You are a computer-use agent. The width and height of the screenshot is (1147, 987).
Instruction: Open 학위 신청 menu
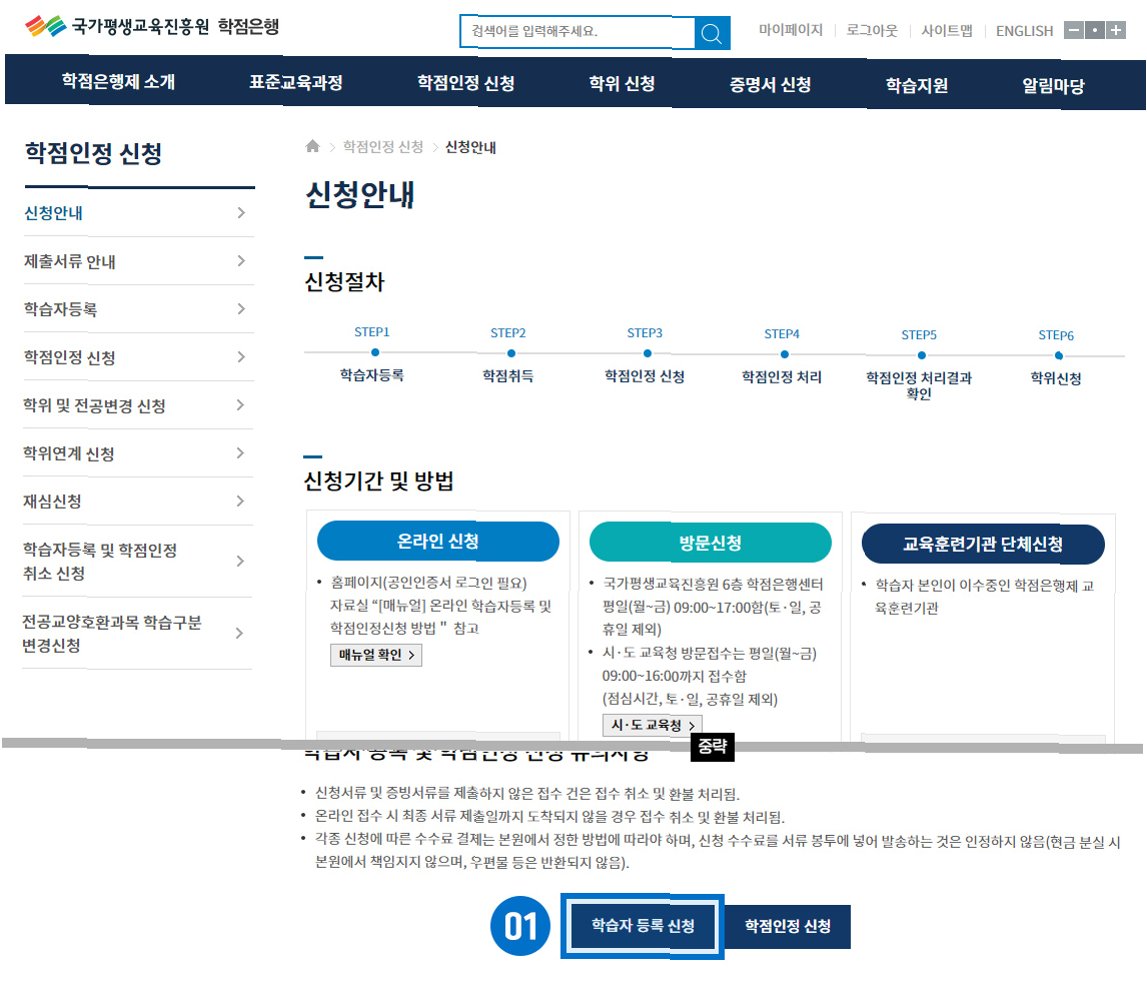coord(622,83)
